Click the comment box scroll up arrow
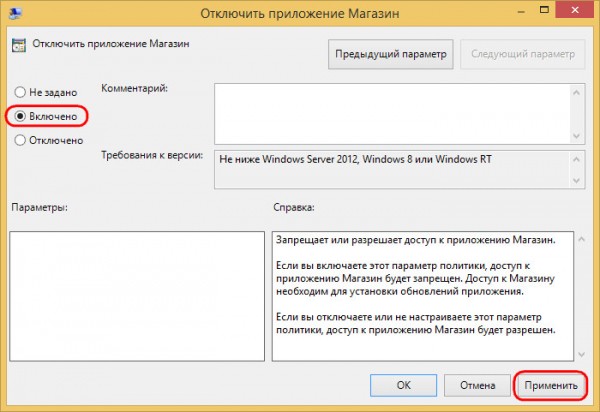The image size is (600, 412). (577, 93)
